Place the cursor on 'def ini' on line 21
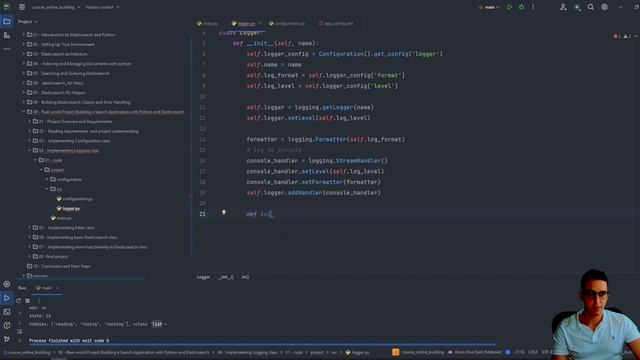640x360 pixels. [x=259, y=214]
